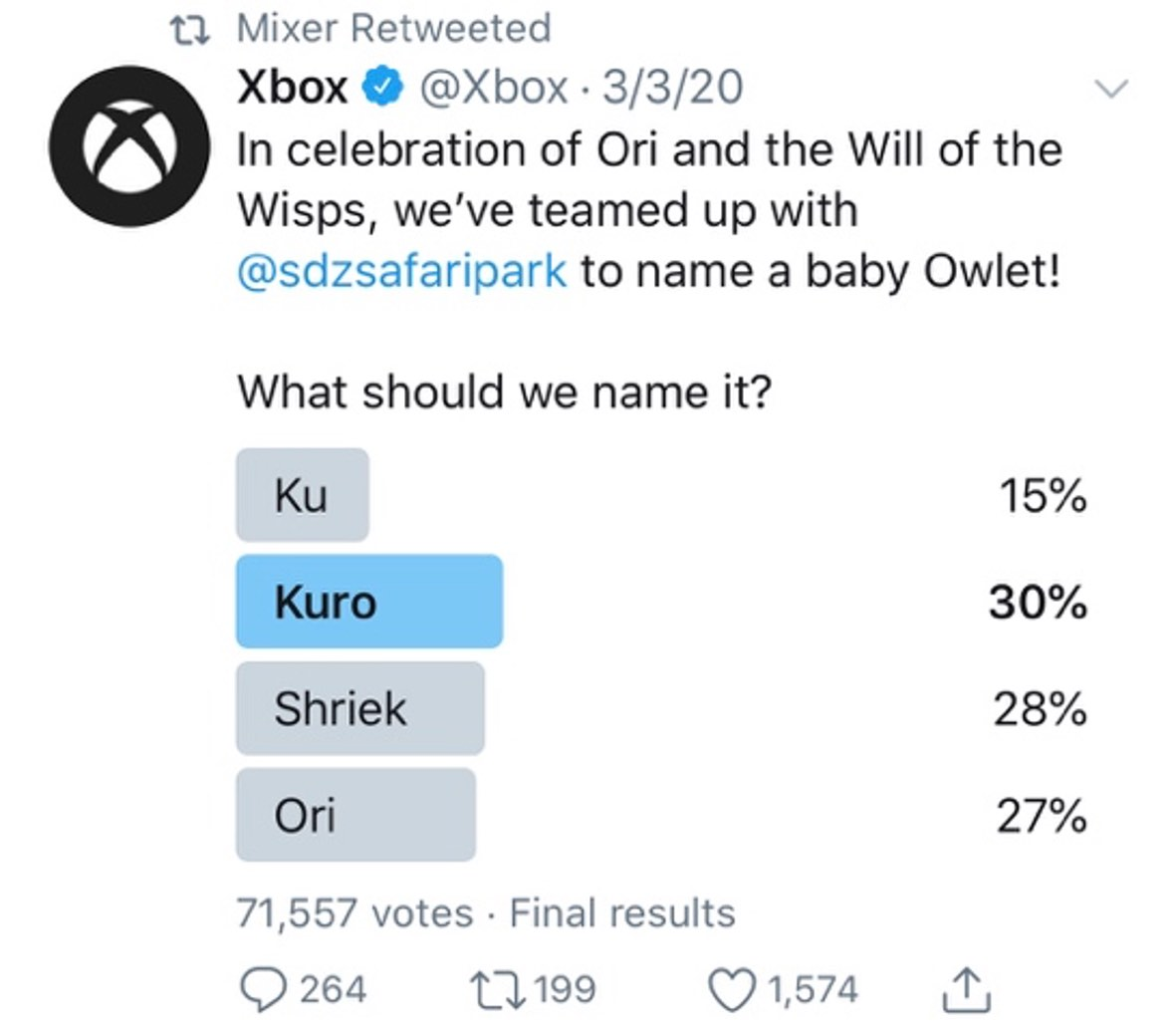Viewport: 1176px width, 1021px height.
Task: Open the @Xbox handle
Action: click(x=493, y=88)
